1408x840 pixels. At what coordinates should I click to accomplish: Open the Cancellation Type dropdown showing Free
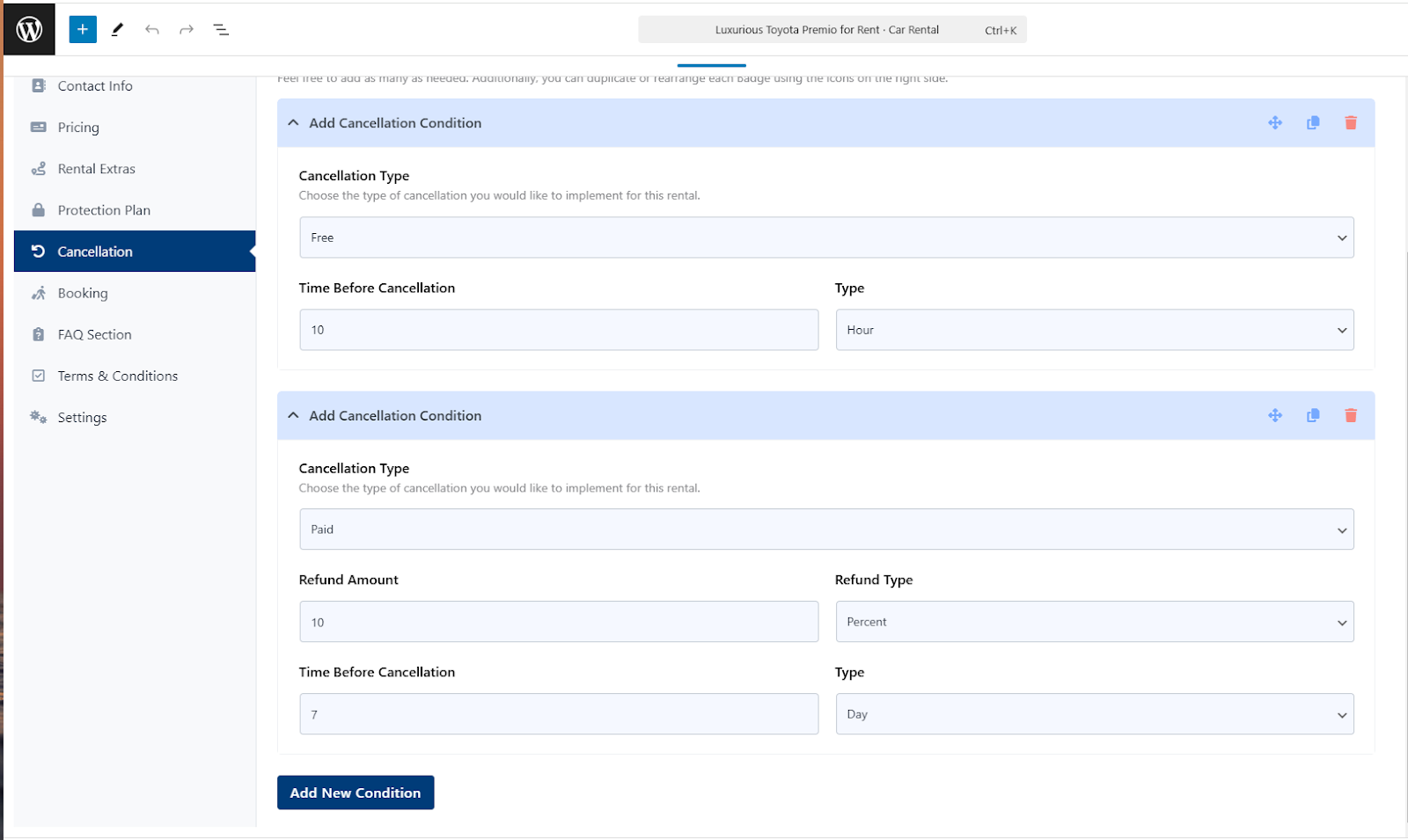pyautogui.click(x=826, y=237)
